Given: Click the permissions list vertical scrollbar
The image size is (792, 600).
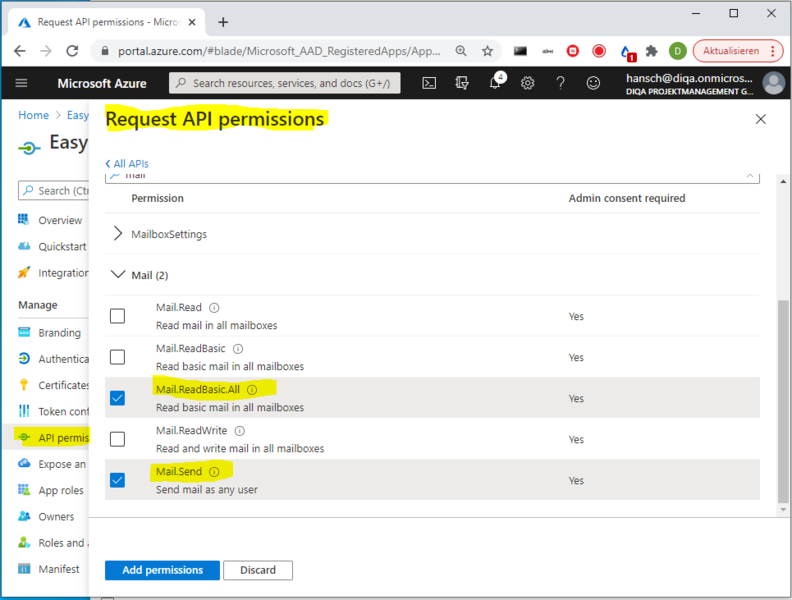Looking at the screenshot, I should tap(783, 400).
